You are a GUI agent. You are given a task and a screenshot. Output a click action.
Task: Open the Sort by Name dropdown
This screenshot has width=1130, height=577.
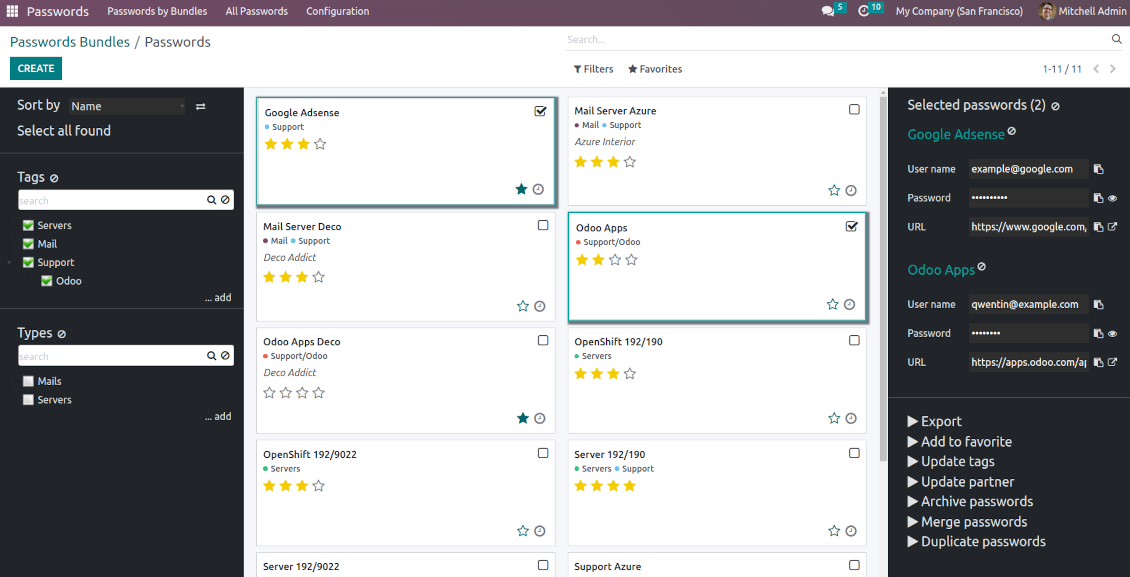128,106
